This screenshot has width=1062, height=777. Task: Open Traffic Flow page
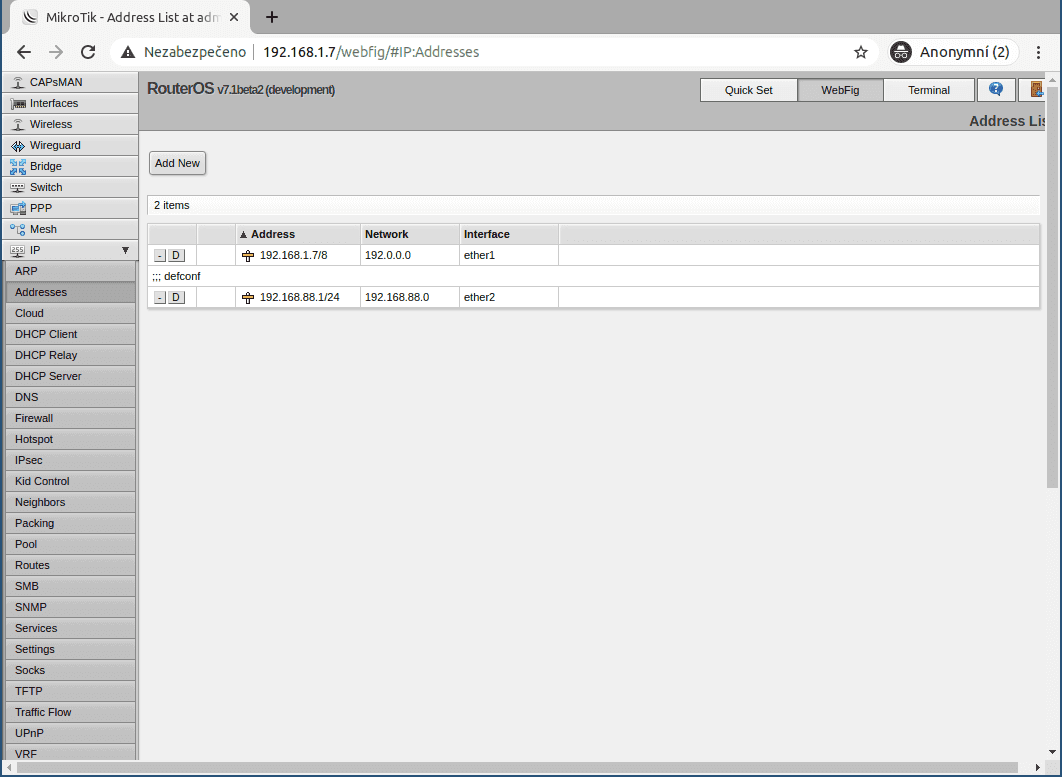coord(70,712)
